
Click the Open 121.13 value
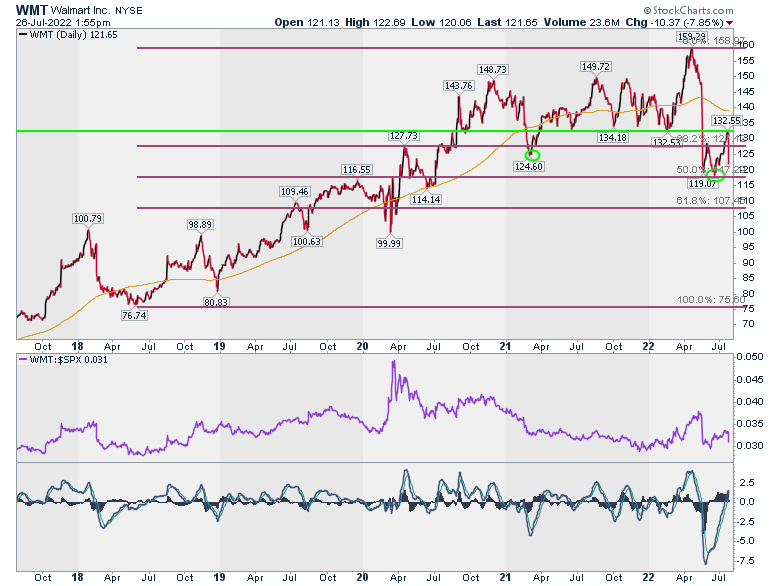(307, 22)
